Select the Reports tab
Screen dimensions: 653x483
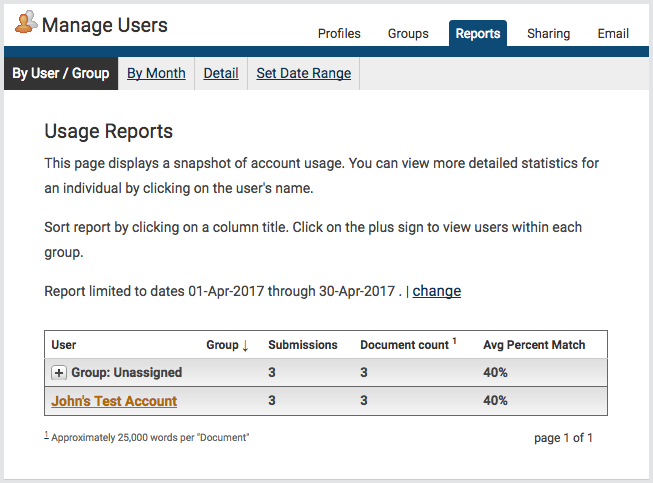coord(478,33)
